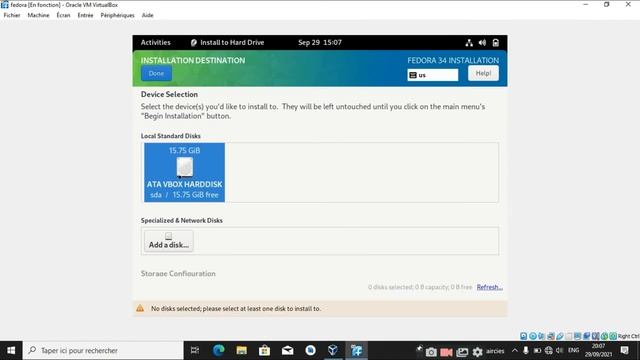This screenshot has height=360, width=640.
Task: Click the VirtualBox optical drive indicator
Action: coord(533,336)
